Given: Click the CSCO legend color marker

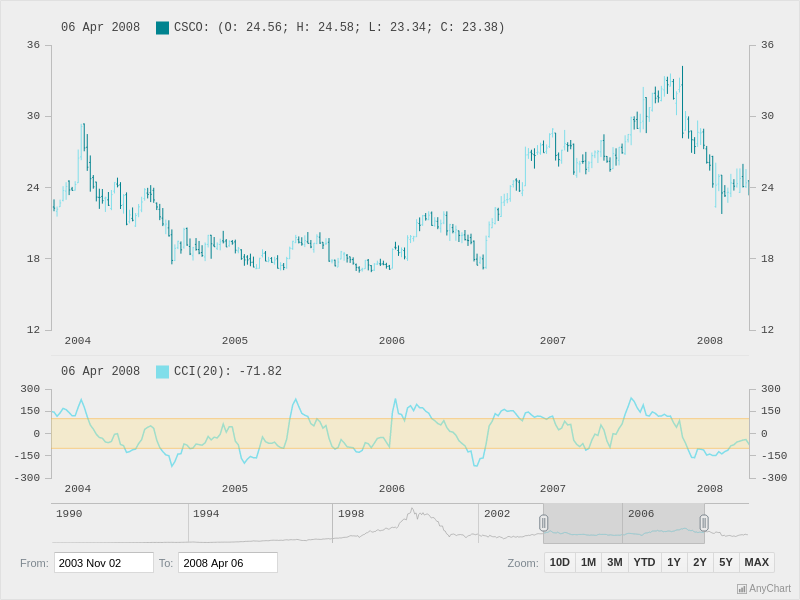Looking at the screenshot, I should (x=162, y=28).
